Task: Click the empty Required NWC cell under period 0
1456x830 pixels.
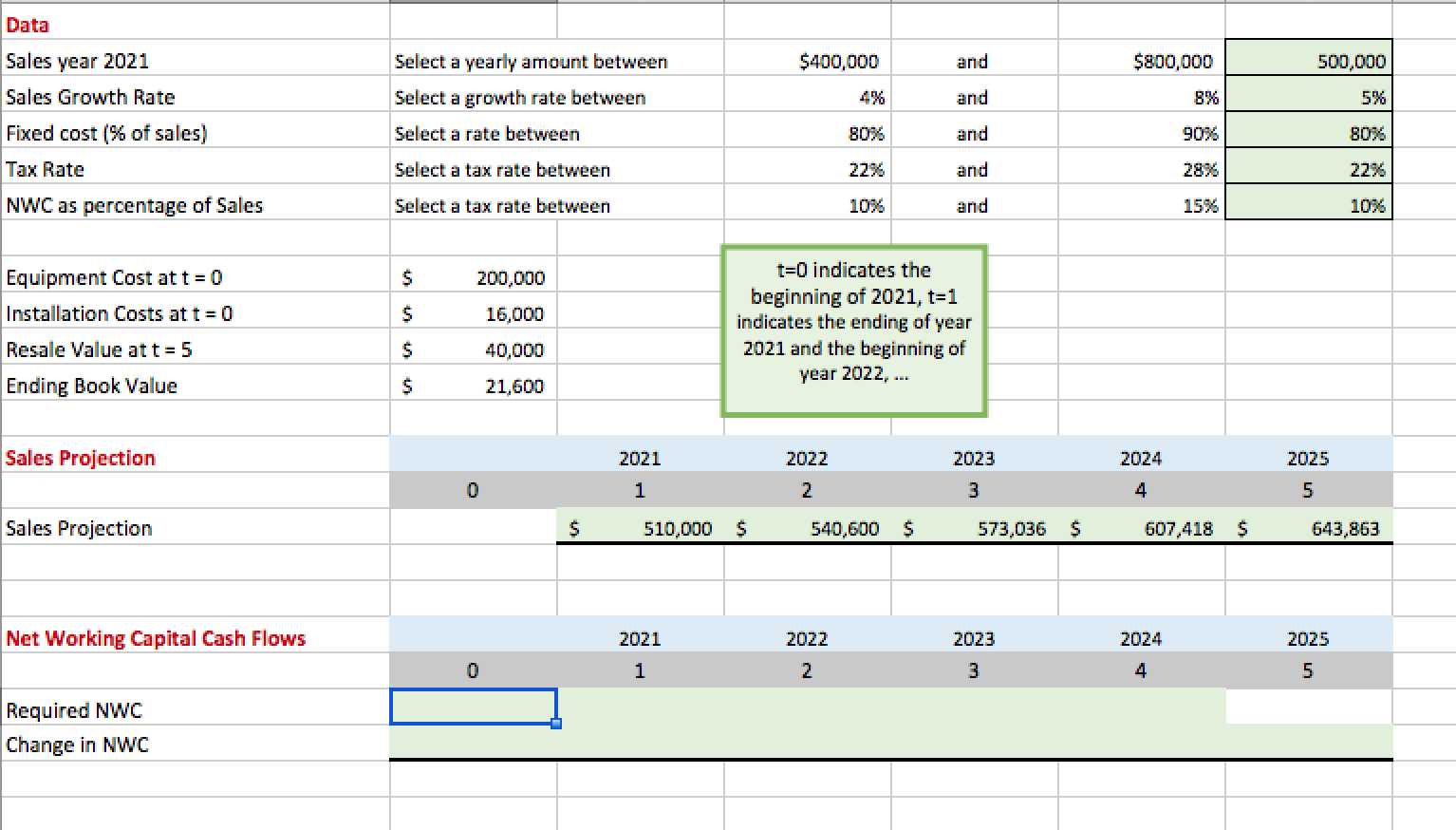Action: pos(472,706)
